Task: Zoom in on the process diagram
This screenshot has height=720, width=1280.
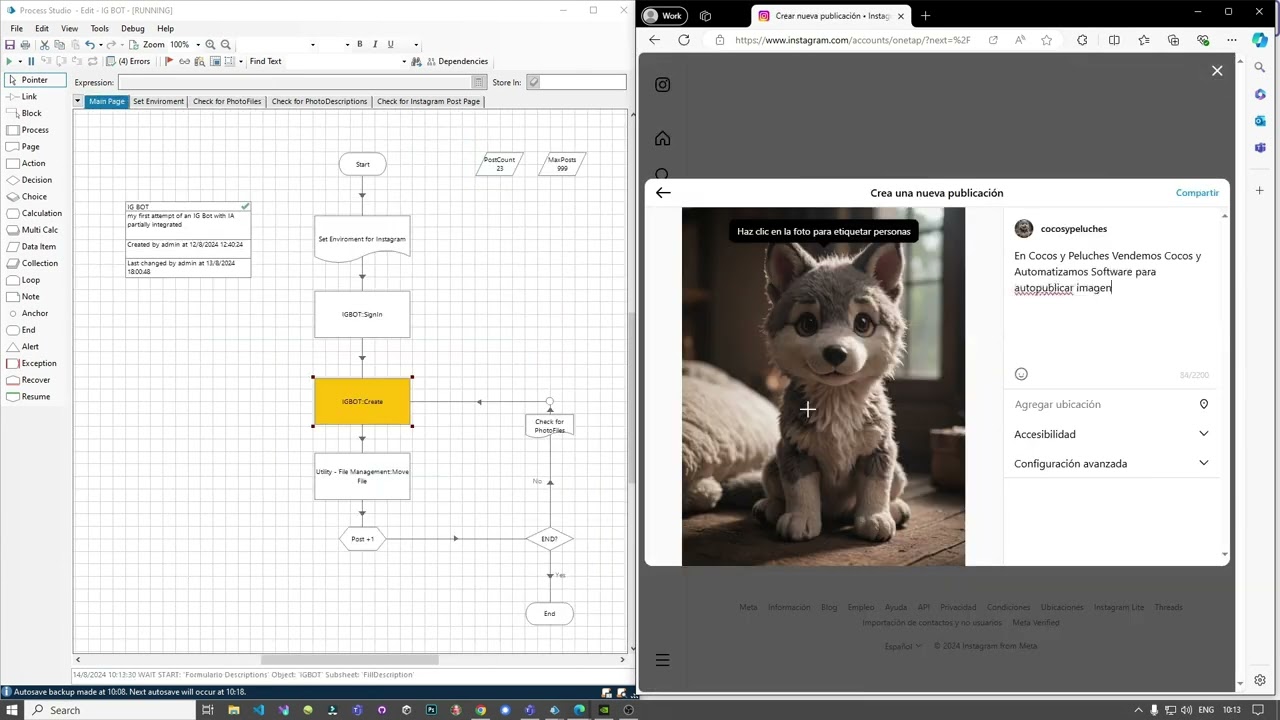Action: (210, 45)
